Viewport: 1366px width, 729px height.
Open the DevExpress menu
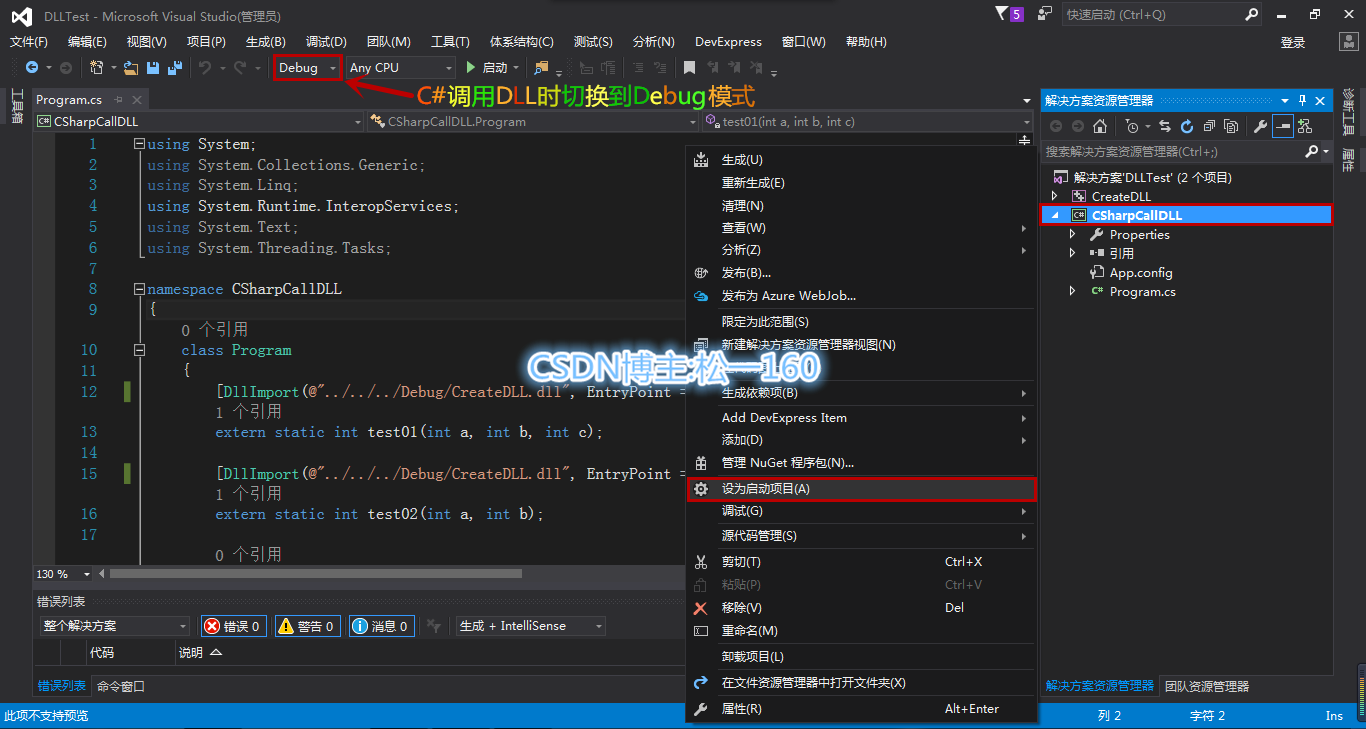728,41
